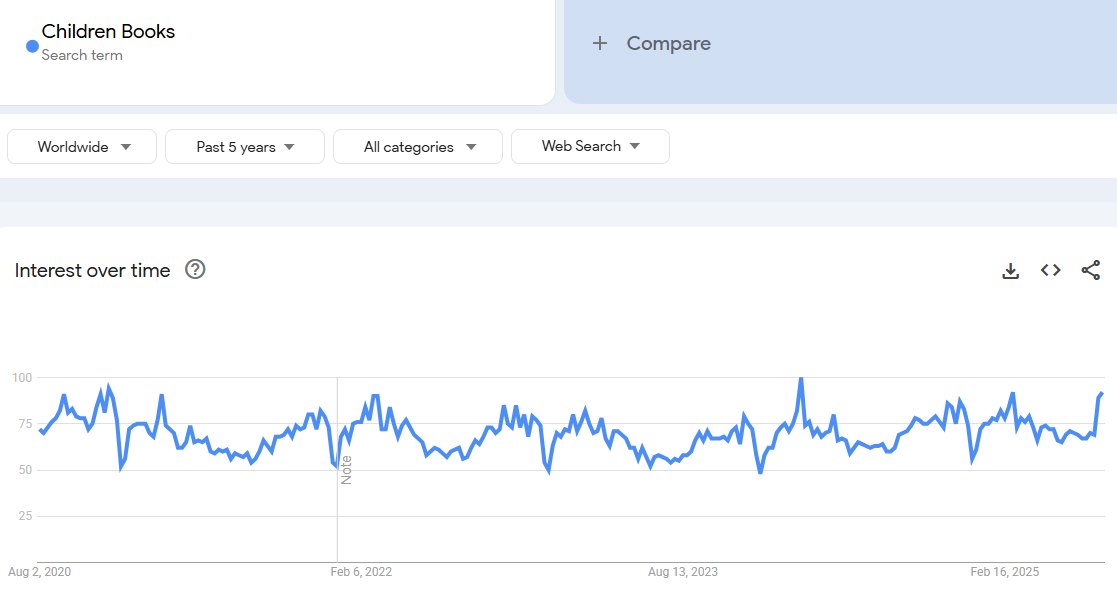The height and width of the screenshot is (597, 1117).
Task: Open the Past 5 years time range dropdown
Action: click(245, 147)
